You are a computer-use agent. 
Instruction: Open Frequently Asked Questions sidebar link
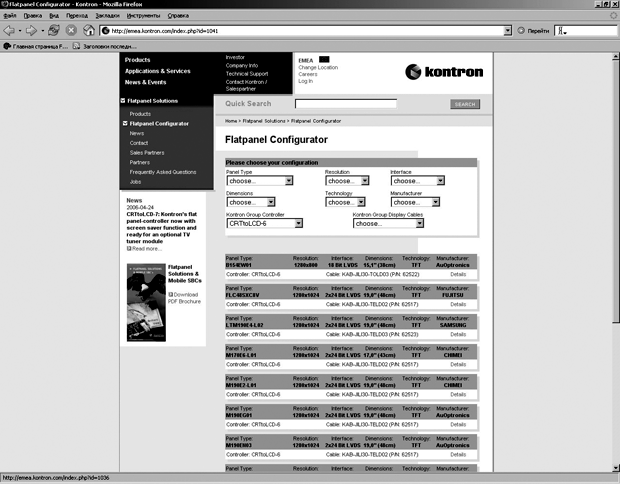(163, 172)
